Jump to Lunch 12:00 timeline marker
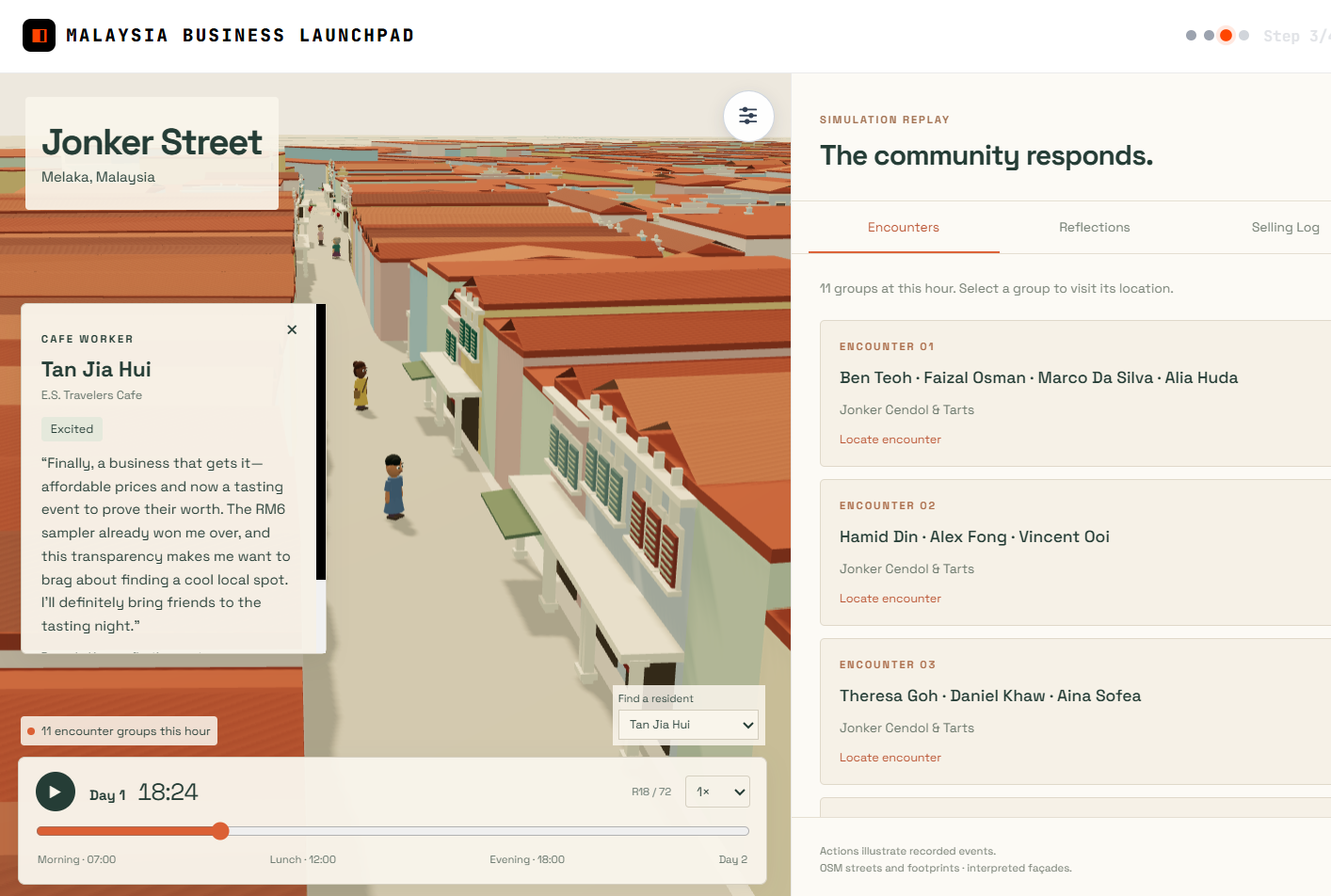Viewport: 1331px width, 896px height. tap(303, 859)
